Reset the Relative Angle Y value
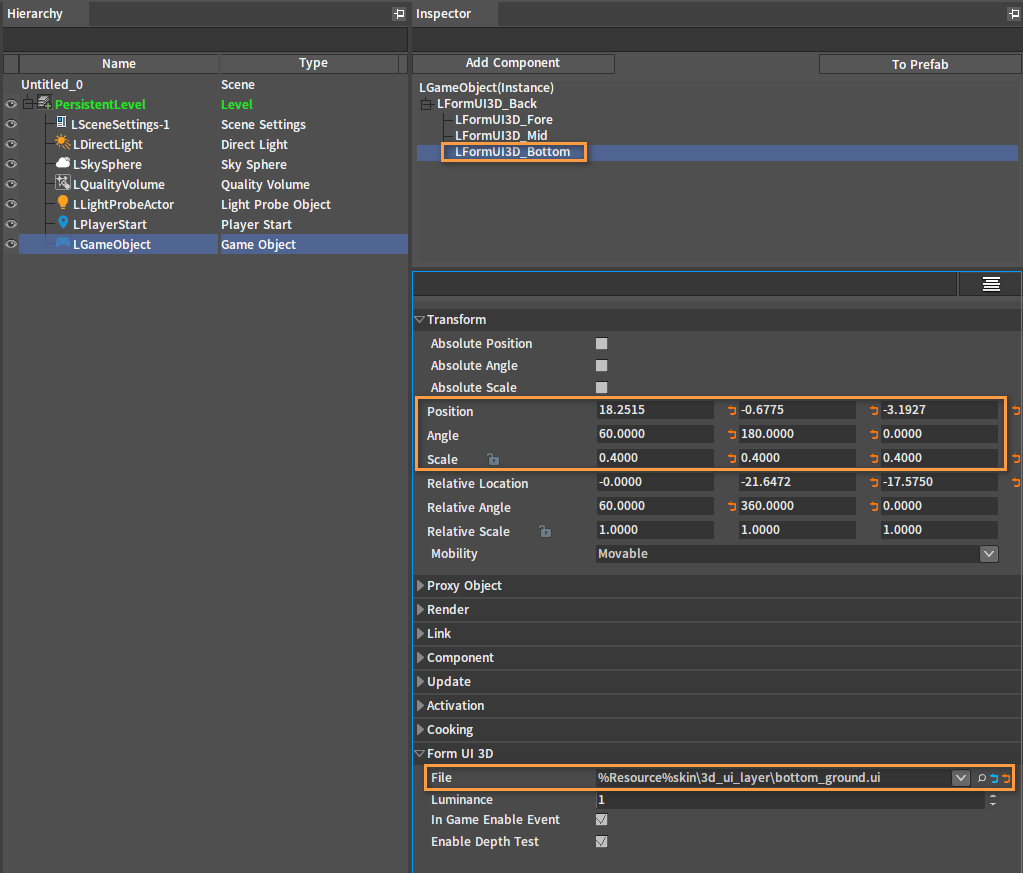 [874, 506]
